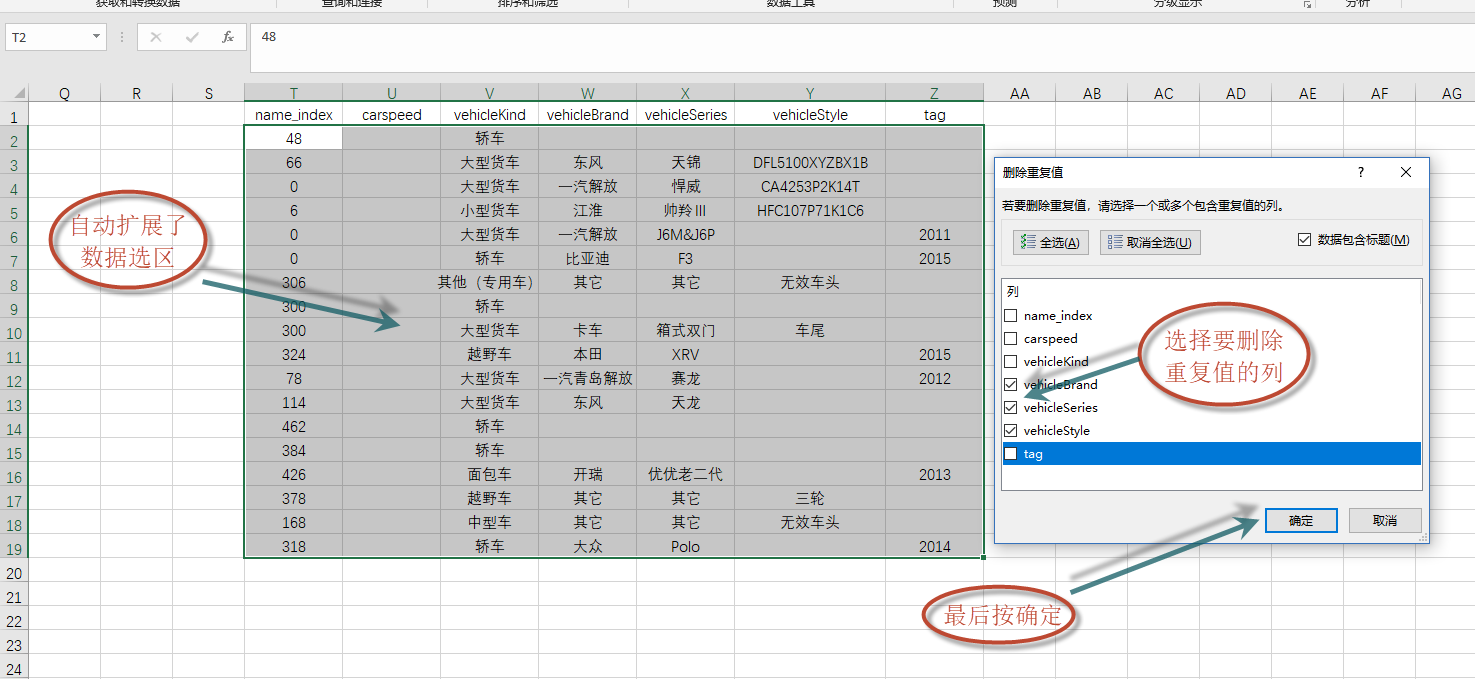1475x679 pixels.
Task: Check the tag column checkbox
Action: pyautogui.click(x=1010, y=453)
